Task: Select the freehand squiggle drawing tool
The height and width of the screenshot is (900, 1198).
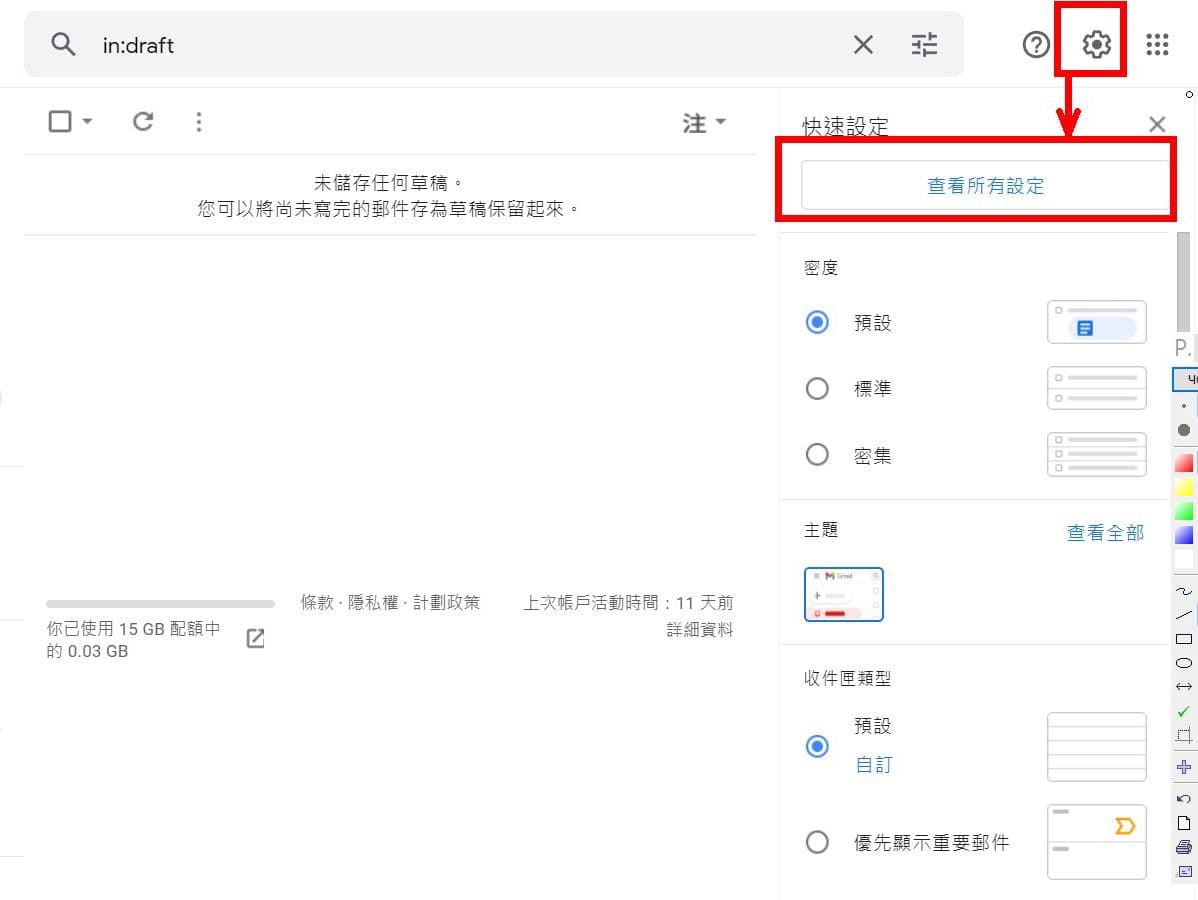Action: coord(1183,591)
